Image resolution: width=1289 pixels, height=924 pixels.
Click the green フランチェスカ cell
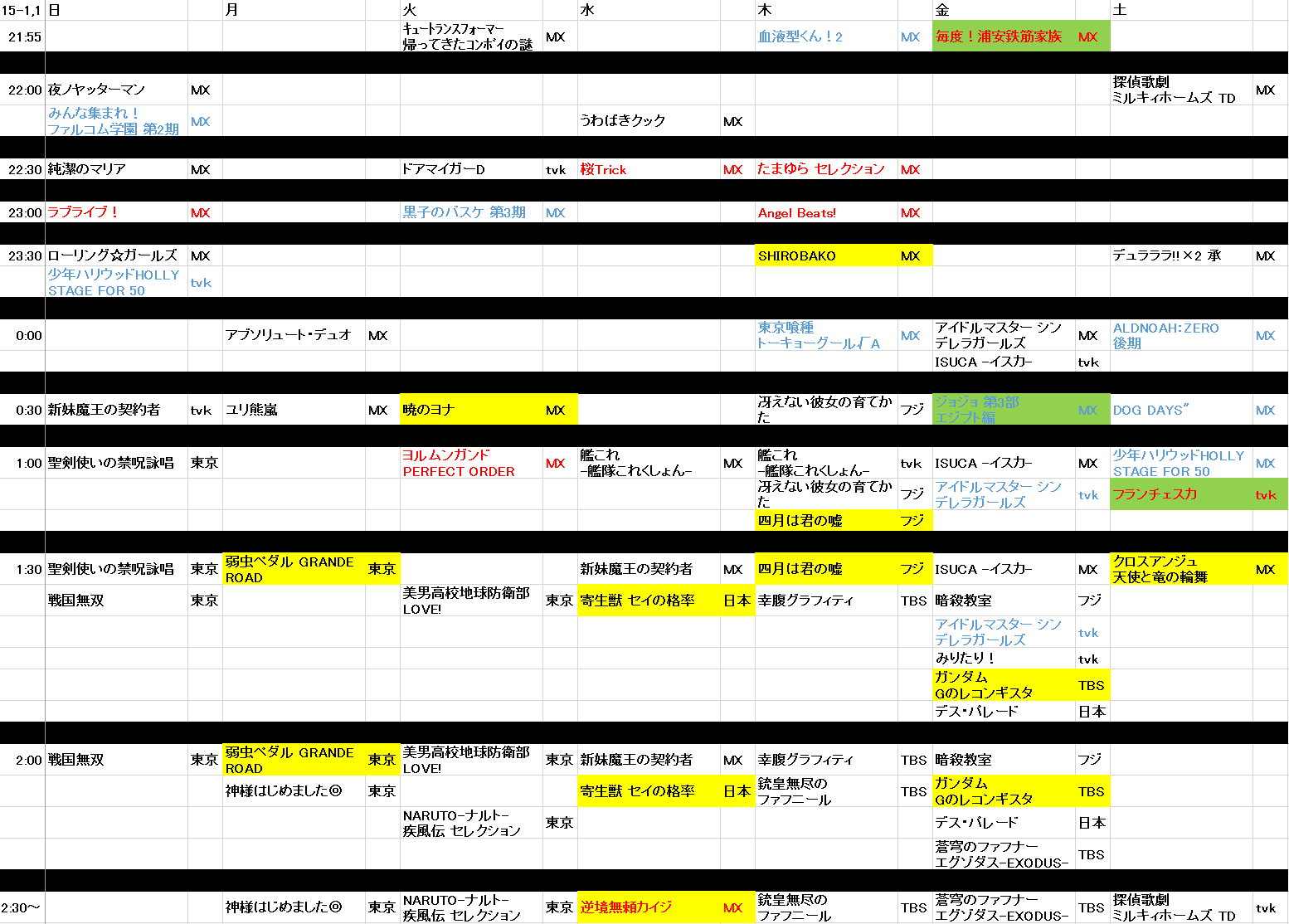pyautogui.click(x=1181, y=494)
